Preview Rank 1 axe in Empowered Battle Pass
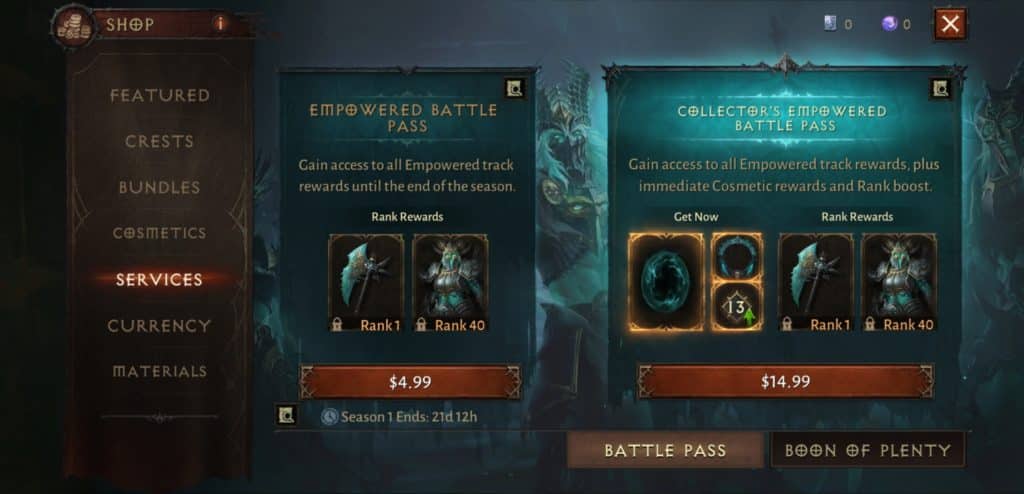The height and width of the screenshot is (494, 1024). coord(366,282)
